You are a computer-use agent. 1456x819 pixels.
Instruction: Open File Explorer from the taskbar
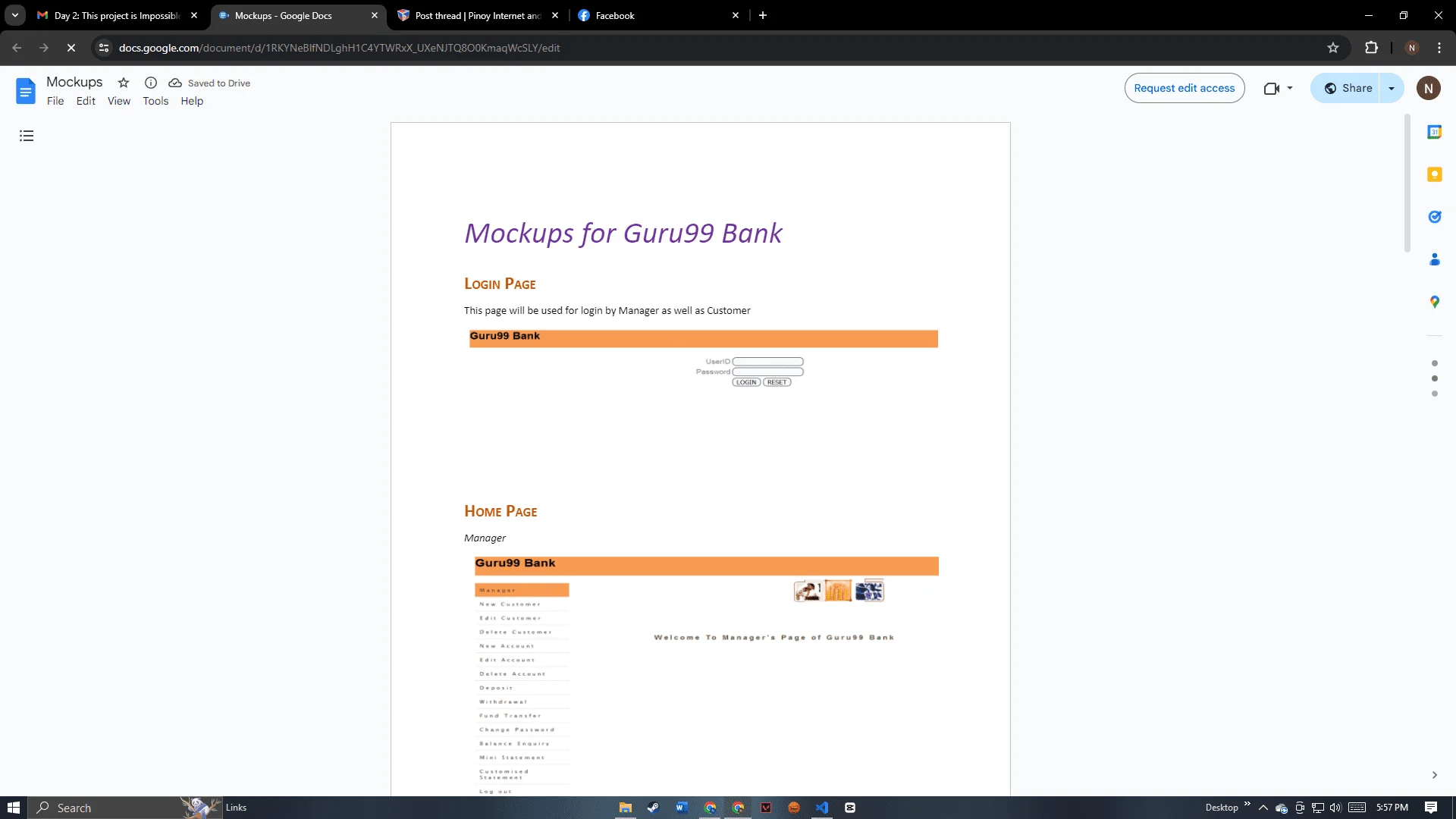click(x=625, y=808)
